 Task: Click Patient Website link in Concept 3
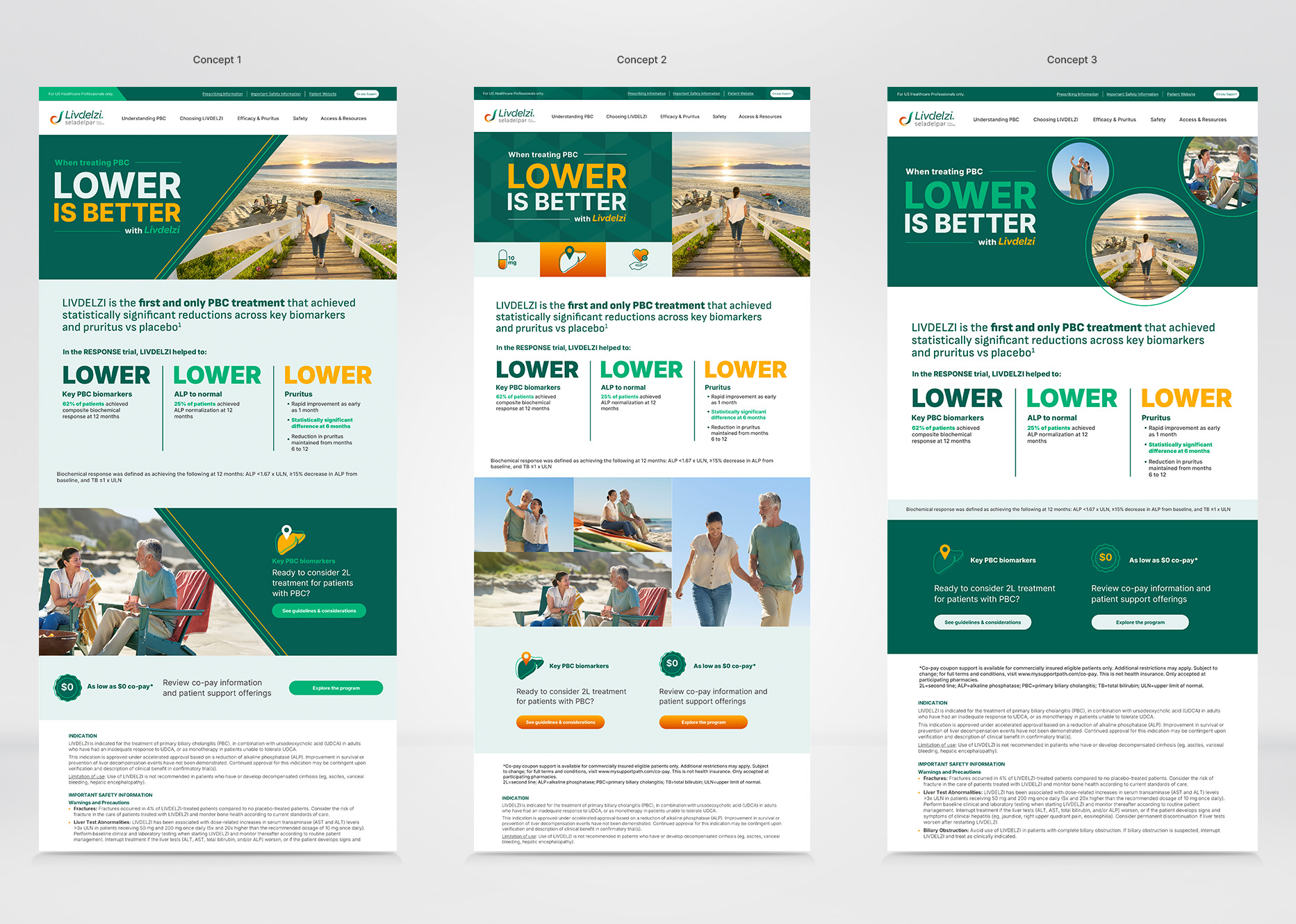[1181, 94]
